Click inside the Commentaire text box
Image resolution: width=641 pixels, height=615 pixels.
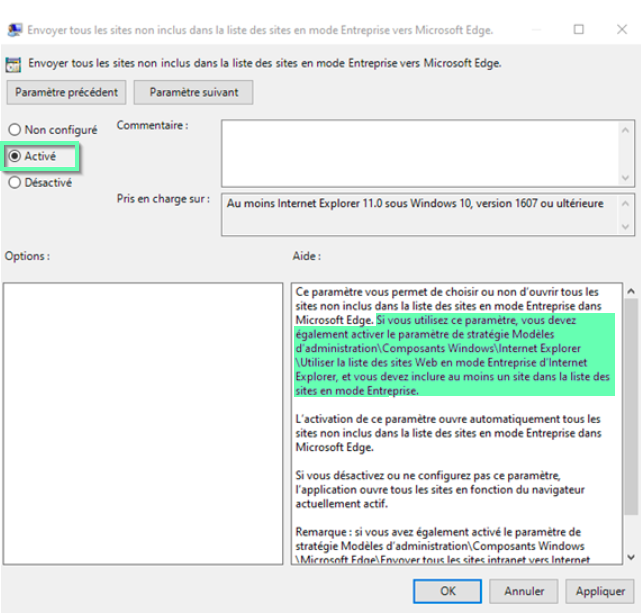(418, 152)
